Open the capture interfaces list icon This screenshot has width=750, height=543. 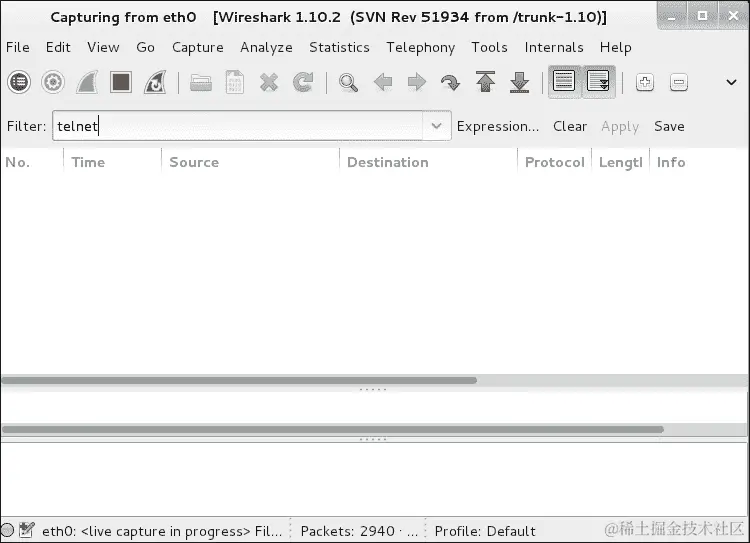(x=19, y=82)
